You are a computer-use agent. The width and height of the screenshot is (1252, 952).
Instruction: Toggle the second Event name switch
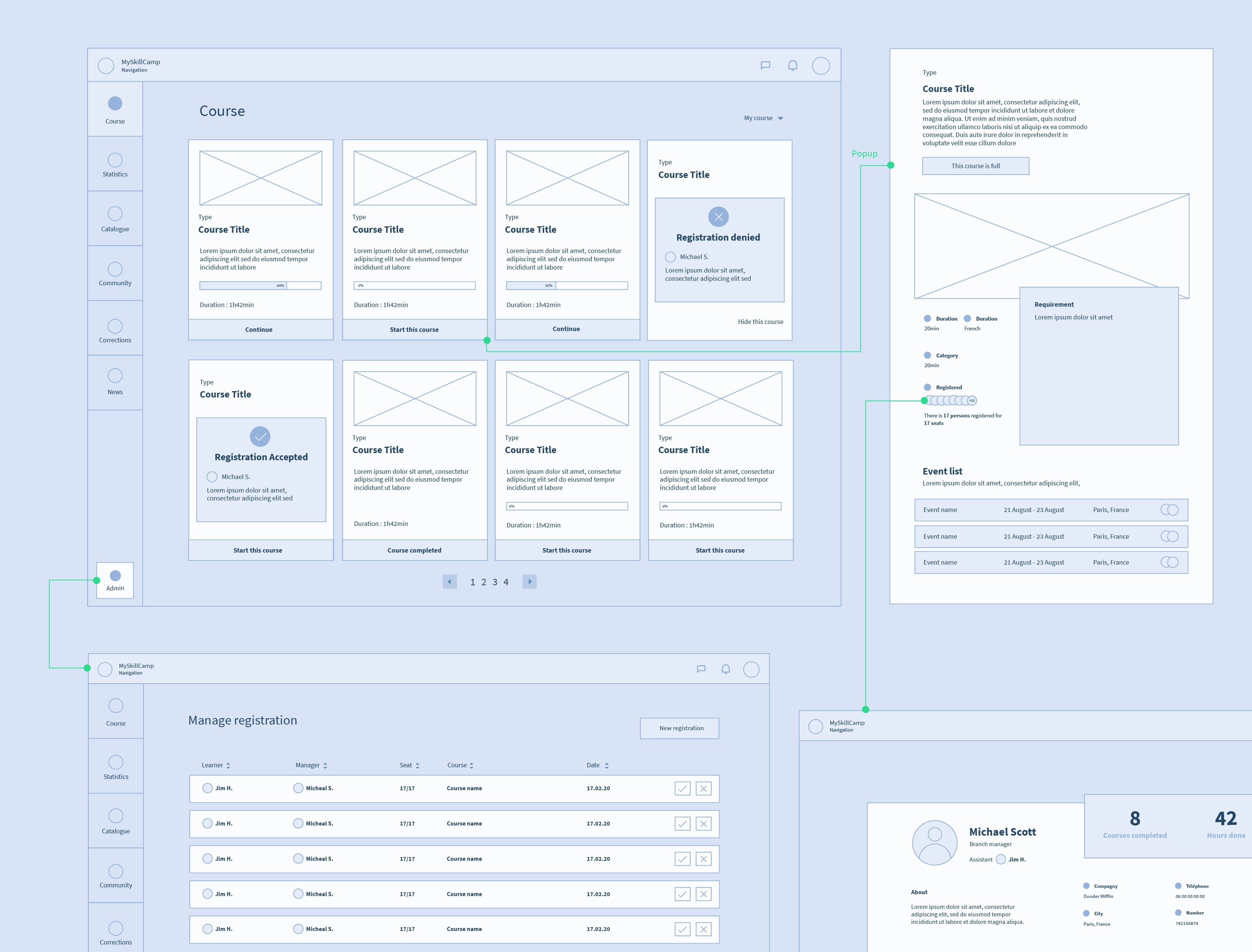1170,536
